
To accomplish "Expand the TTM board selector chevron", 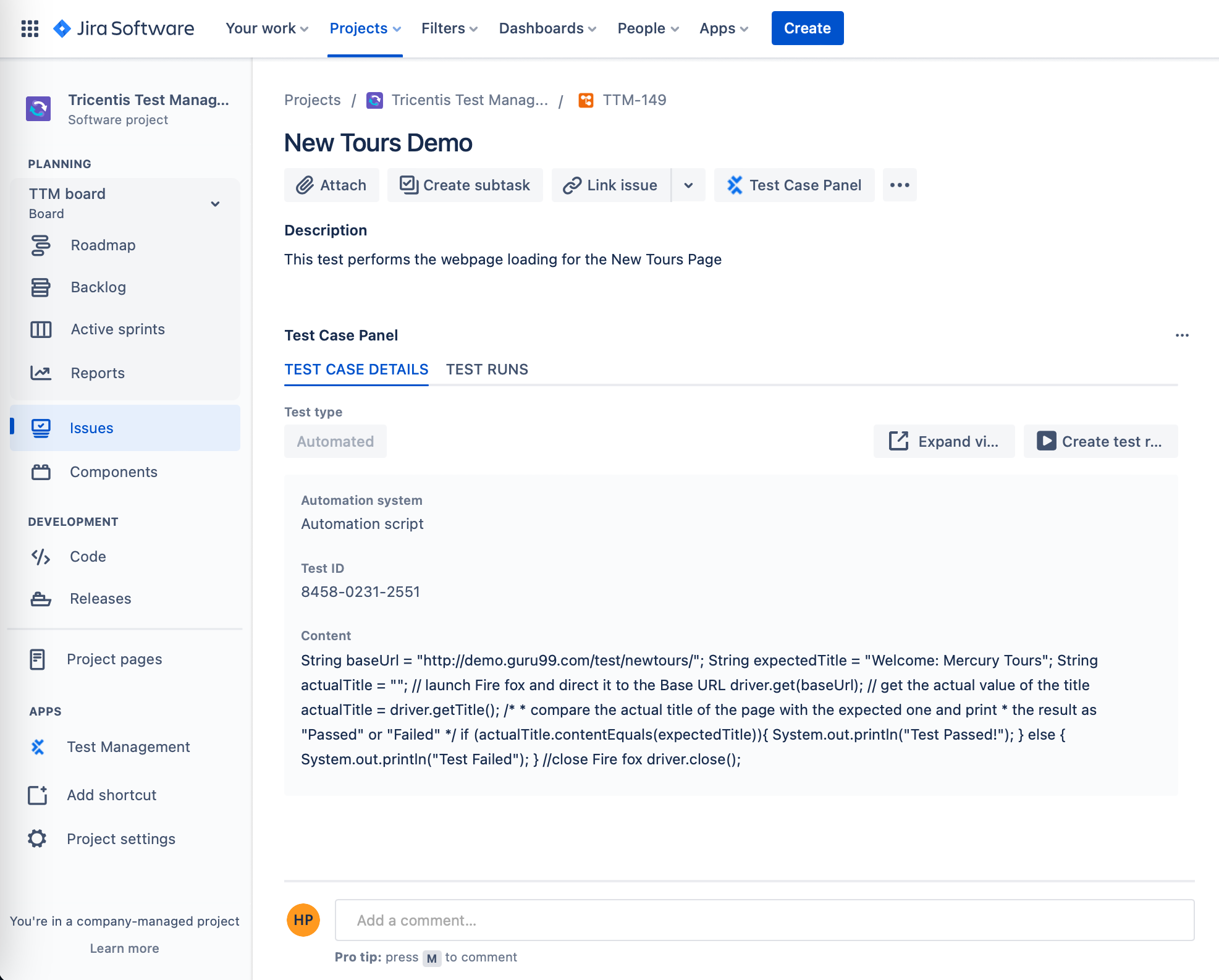I will [215, 204].
